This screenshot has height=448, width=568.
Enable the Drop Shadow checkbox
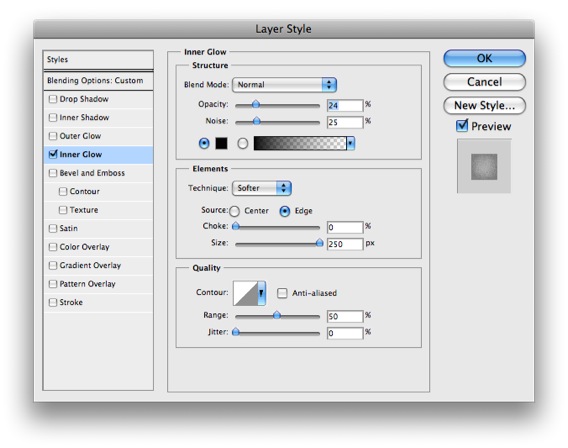53,99
